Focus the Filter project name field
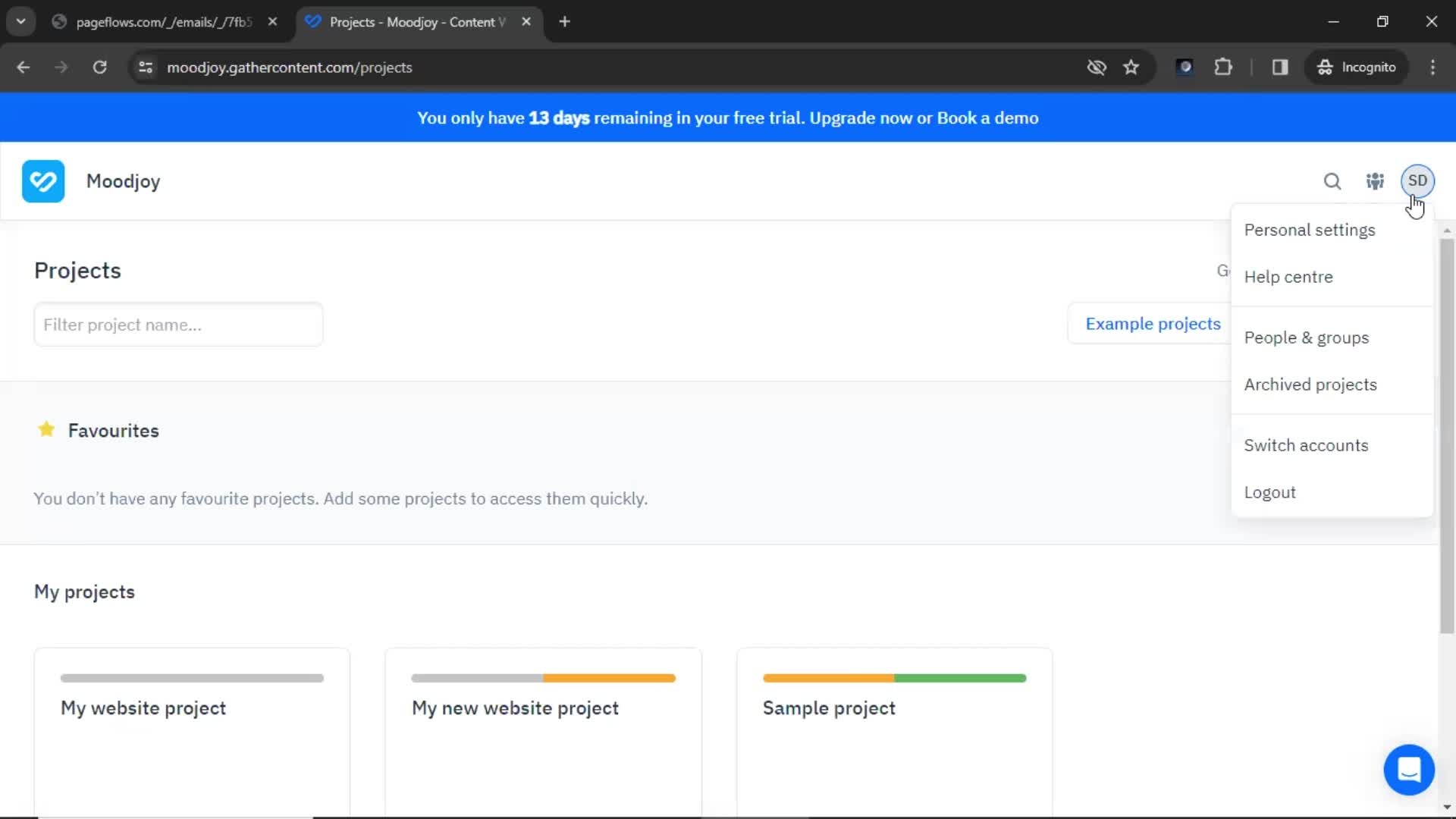 (x=178, y=325)
